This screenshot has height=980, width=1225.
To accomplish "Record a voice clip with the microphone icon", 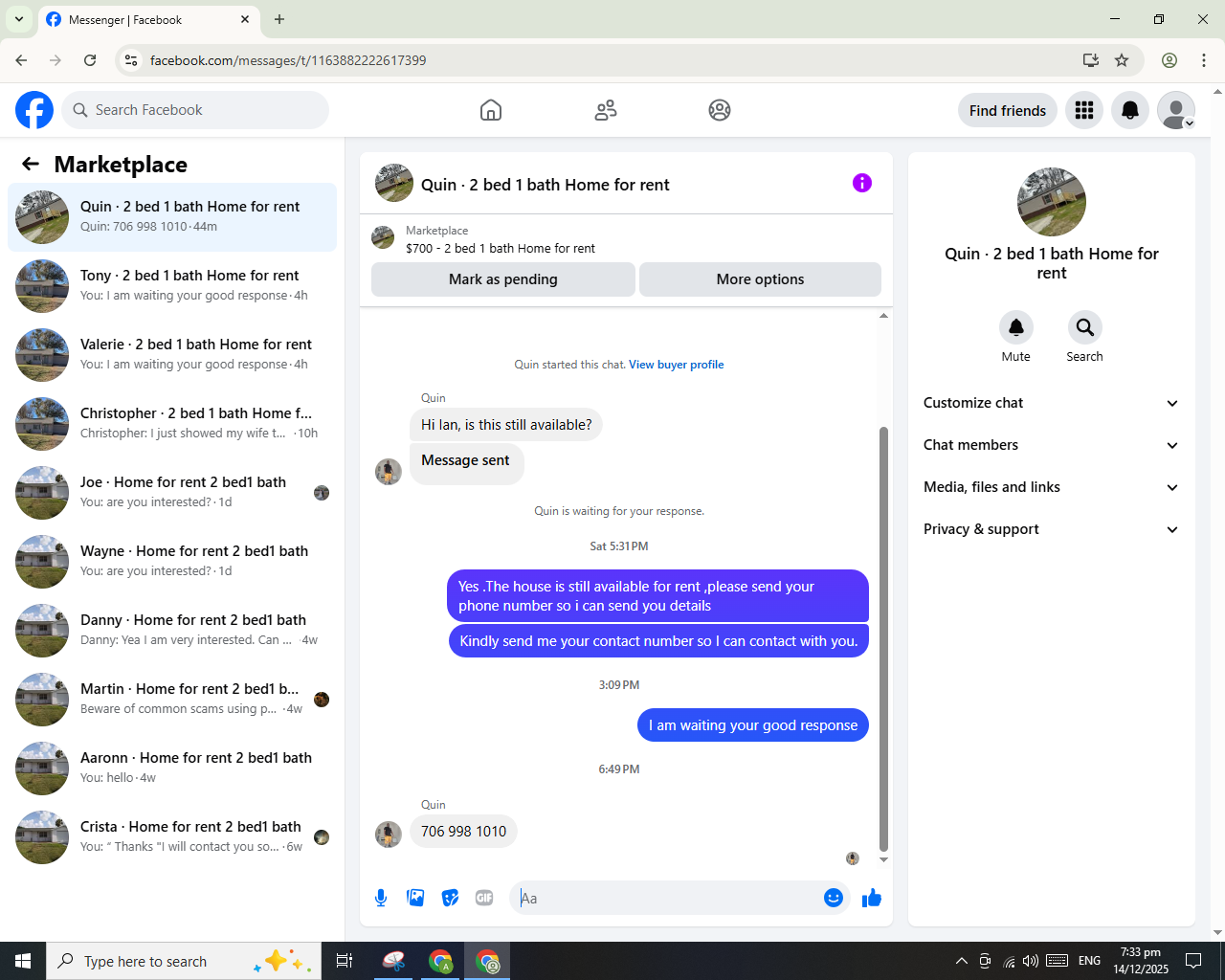I will (x=381, y=898).
